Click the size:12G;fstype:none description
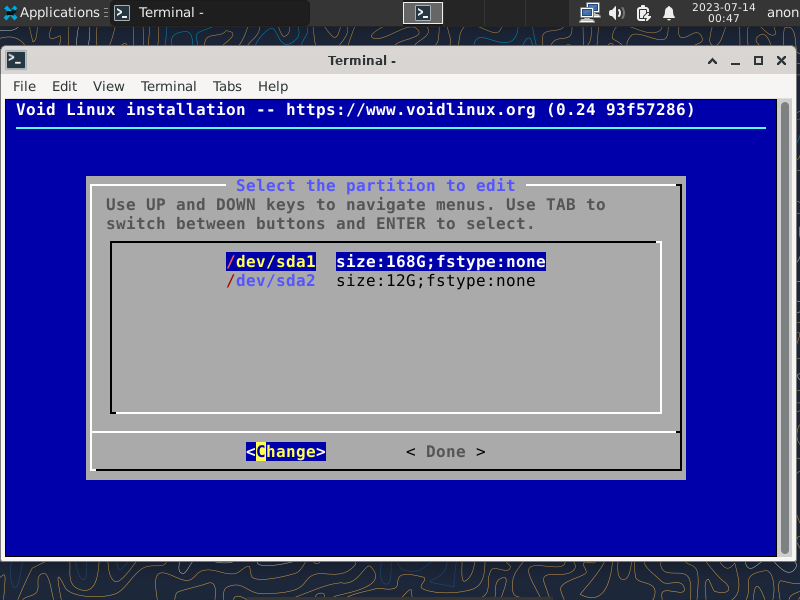The width and height of the screenshot is (800, 600). tap(436, 281)
